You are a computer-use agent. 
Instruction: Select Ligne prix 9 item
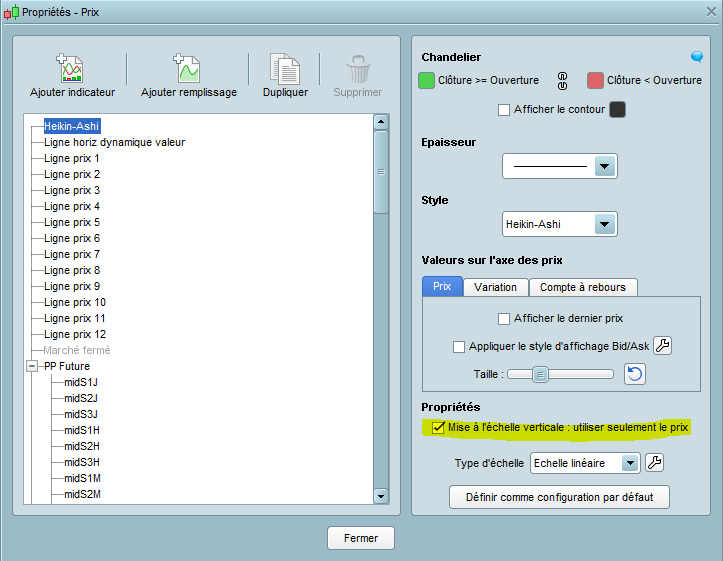tap(71, 286)
